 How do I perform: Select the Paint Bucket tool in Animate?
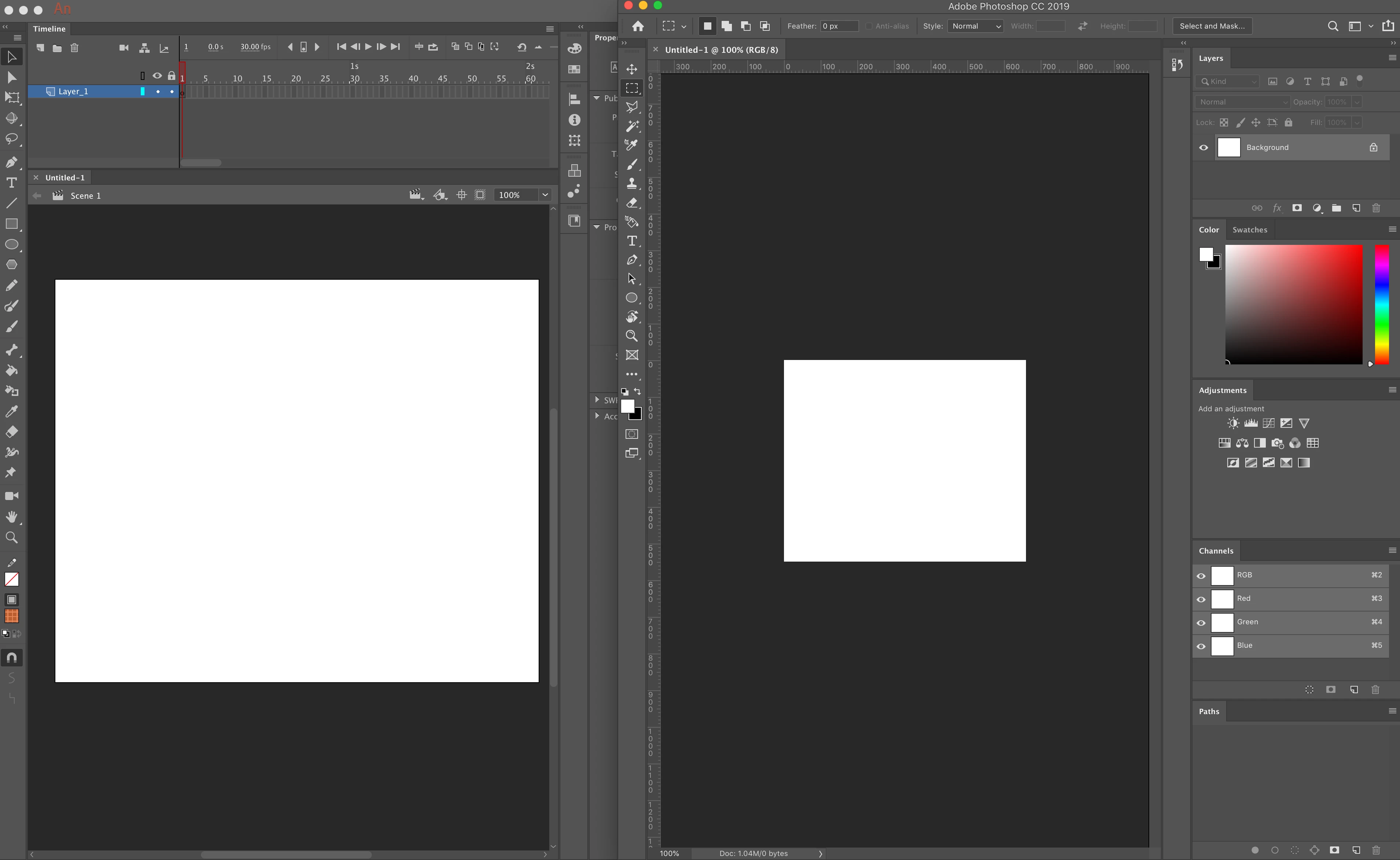coord(11,370)
